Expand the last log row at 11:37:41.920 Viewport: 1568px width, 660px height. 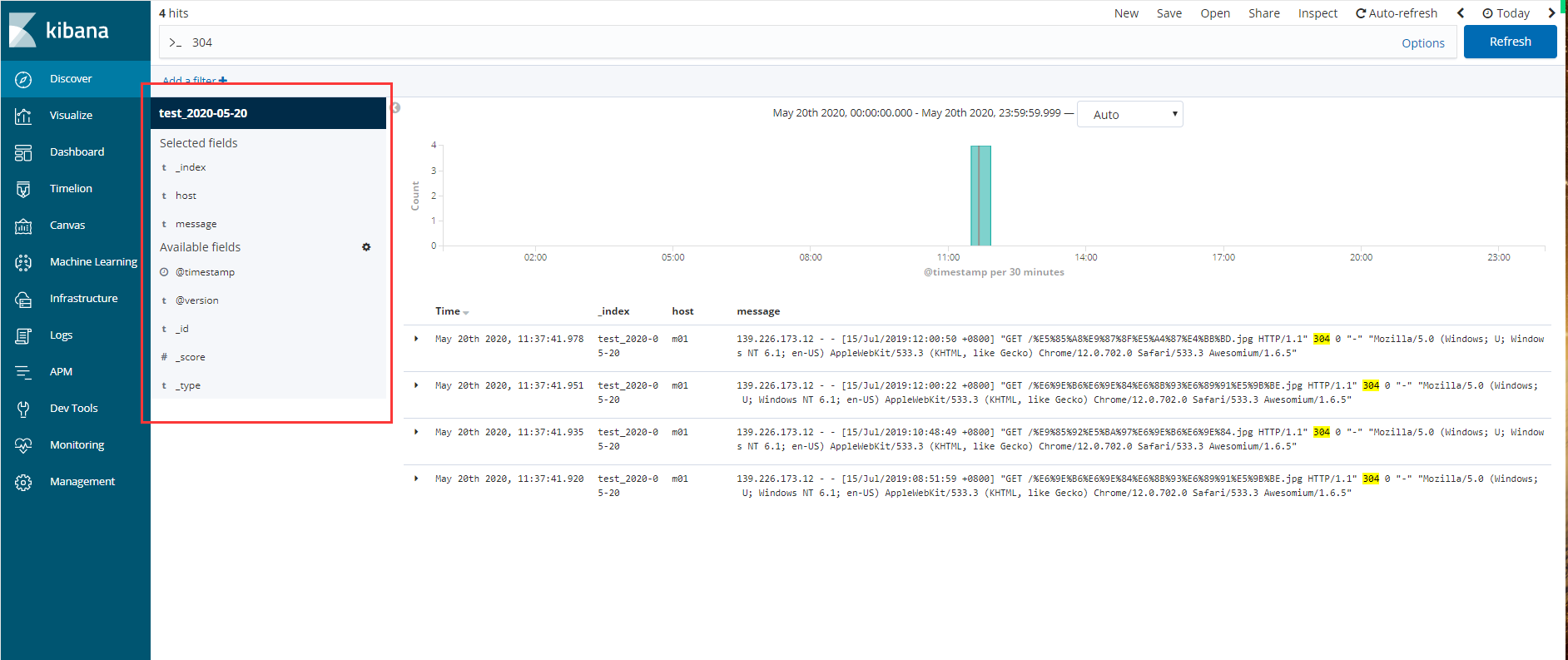[416, 479]
